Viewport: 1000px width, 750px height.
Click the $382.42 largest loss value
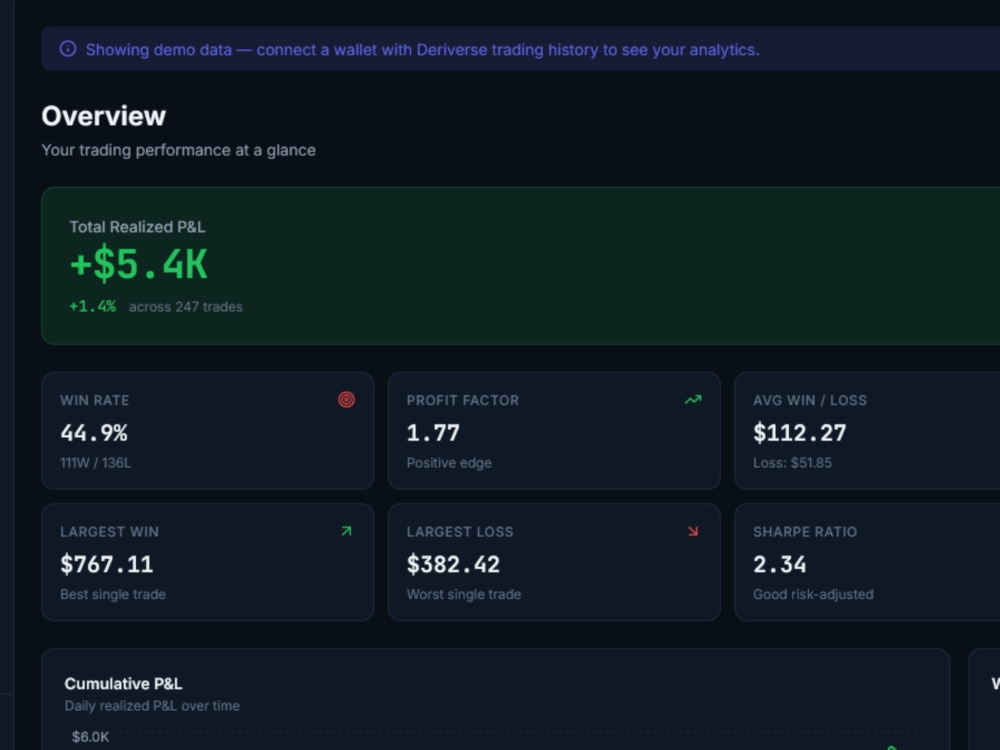coord(453,564)
